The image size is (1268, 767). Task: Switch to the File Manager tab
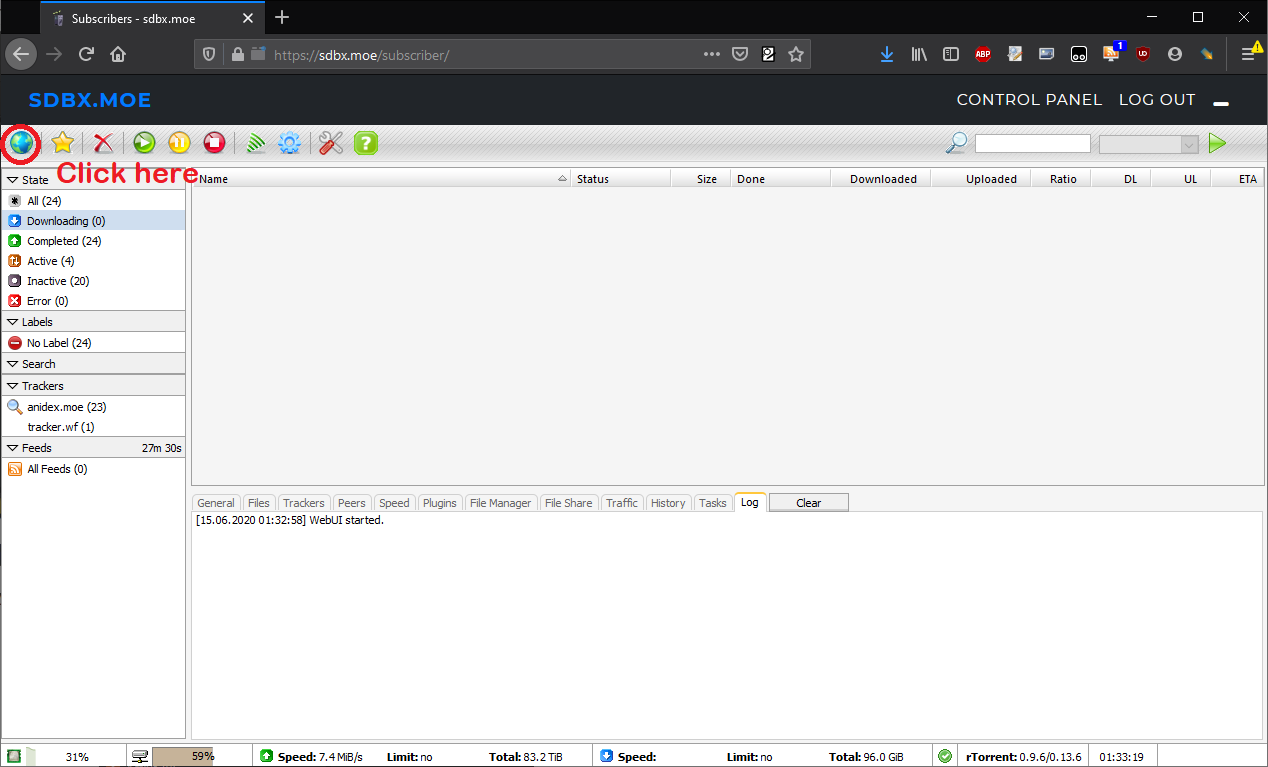click(501, 503)
